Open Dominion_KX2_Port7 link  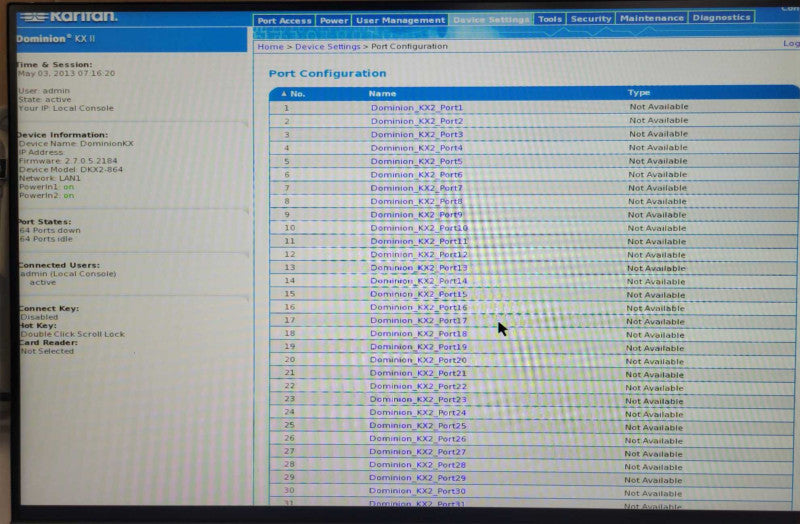click(x=416, y=188)
